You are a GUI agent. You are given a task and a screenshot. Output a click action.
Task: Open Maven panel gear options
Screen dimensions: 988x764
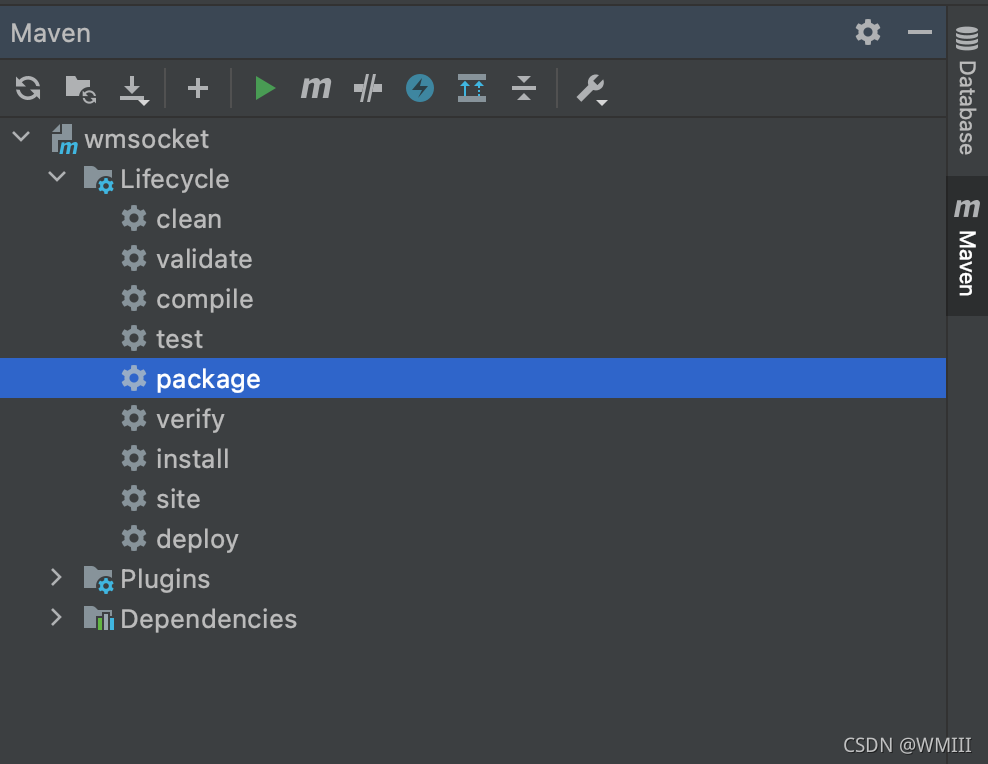(x=868, y=32)
